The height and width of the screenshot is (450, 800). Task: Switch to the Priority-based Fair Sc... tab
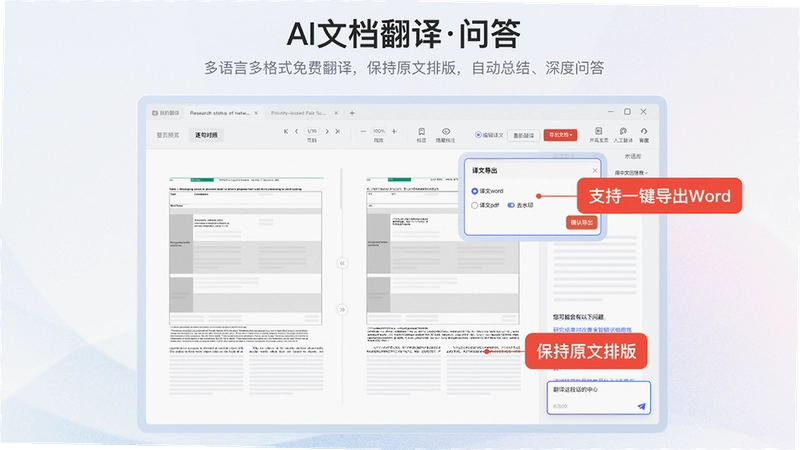coord(298,113)
